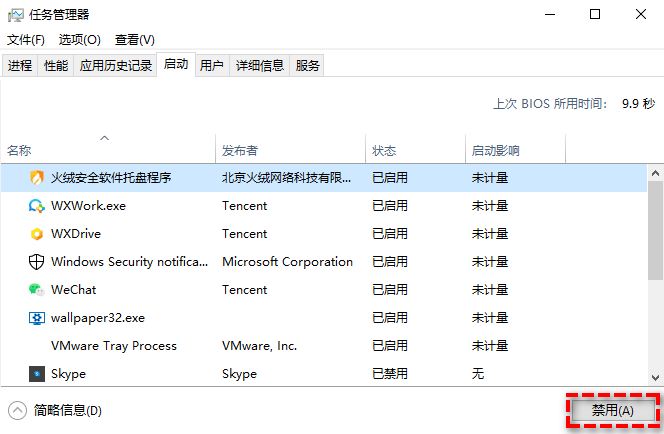
Task: Click the Skype app icon
Action: pyautogui.click(x=37, y=374)
